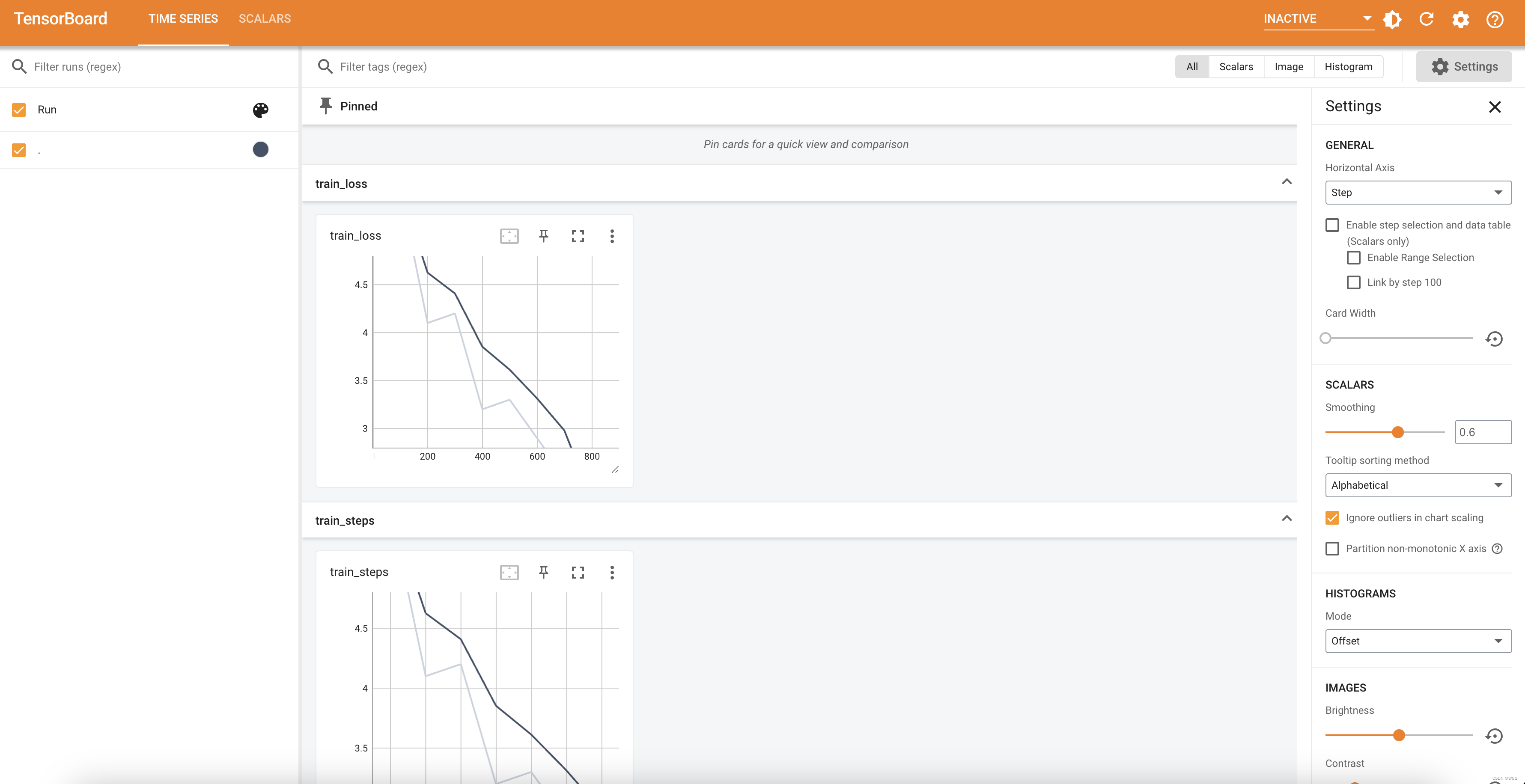Open train_loss card more options menu
Image resolution: width=1525 pixels, height=784 pixels.
[x=612, y=236]
